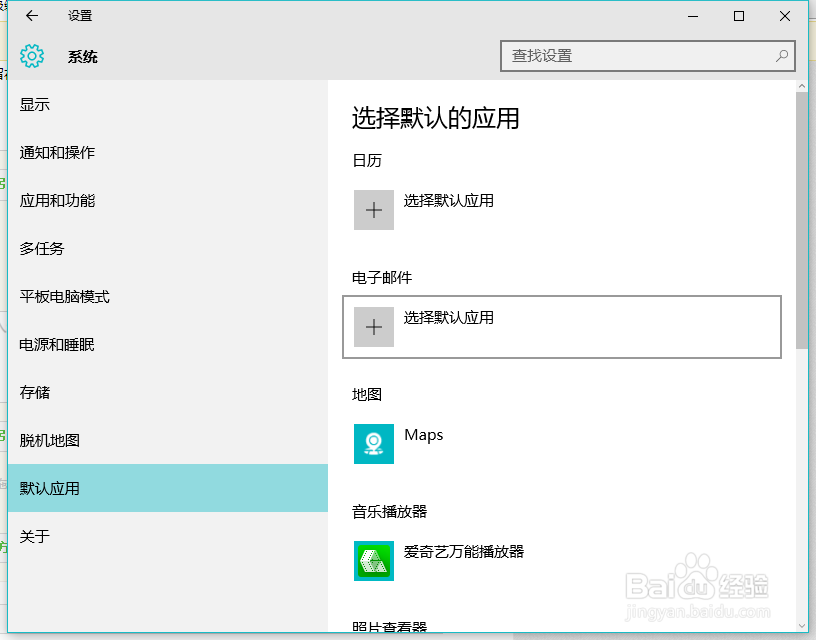The image size is (816, 640).
Task: Click the Maps app icon under 地图
Action: [373, 444]
